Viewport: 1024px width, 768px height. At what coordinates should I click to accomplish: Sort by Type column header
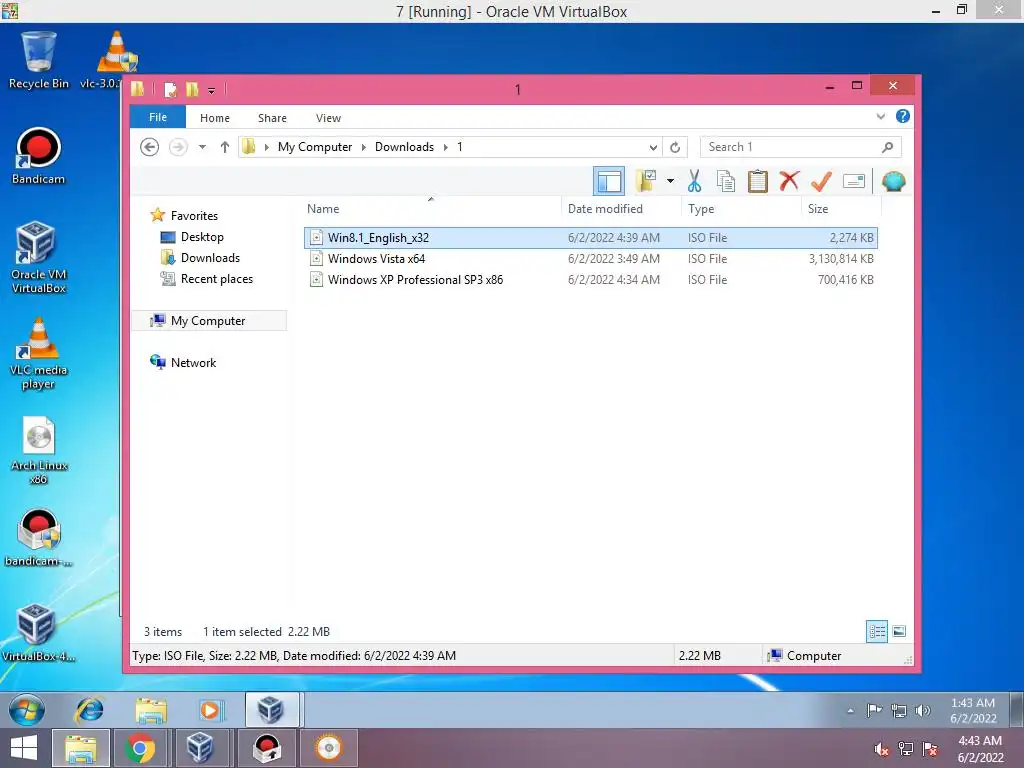click(x=741, y=209)
